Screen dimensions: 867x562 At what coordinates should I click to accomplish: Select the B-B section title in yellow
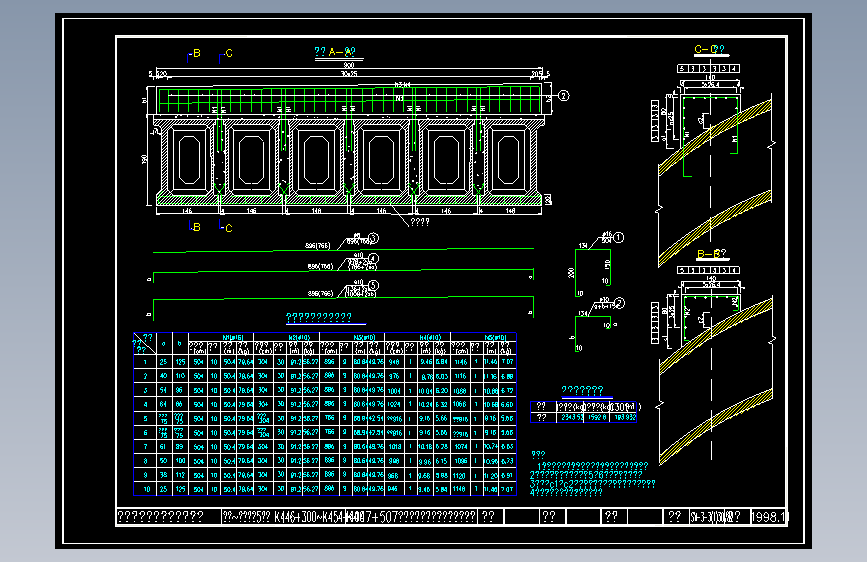click(x=711, y=254)
